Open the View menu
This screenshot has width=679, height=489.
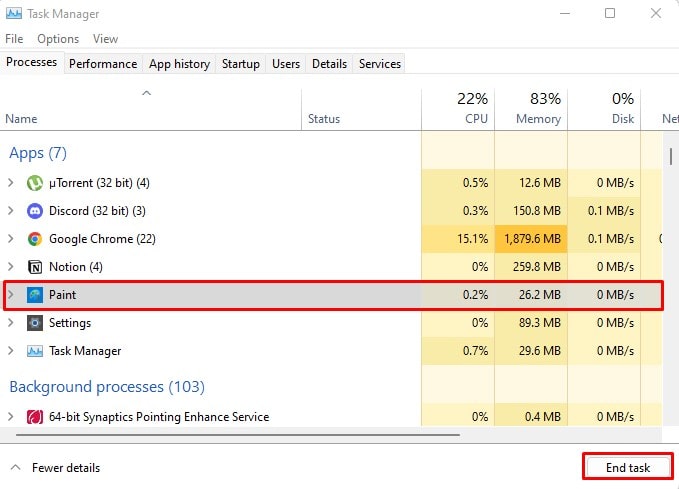(x=105, y=39)
